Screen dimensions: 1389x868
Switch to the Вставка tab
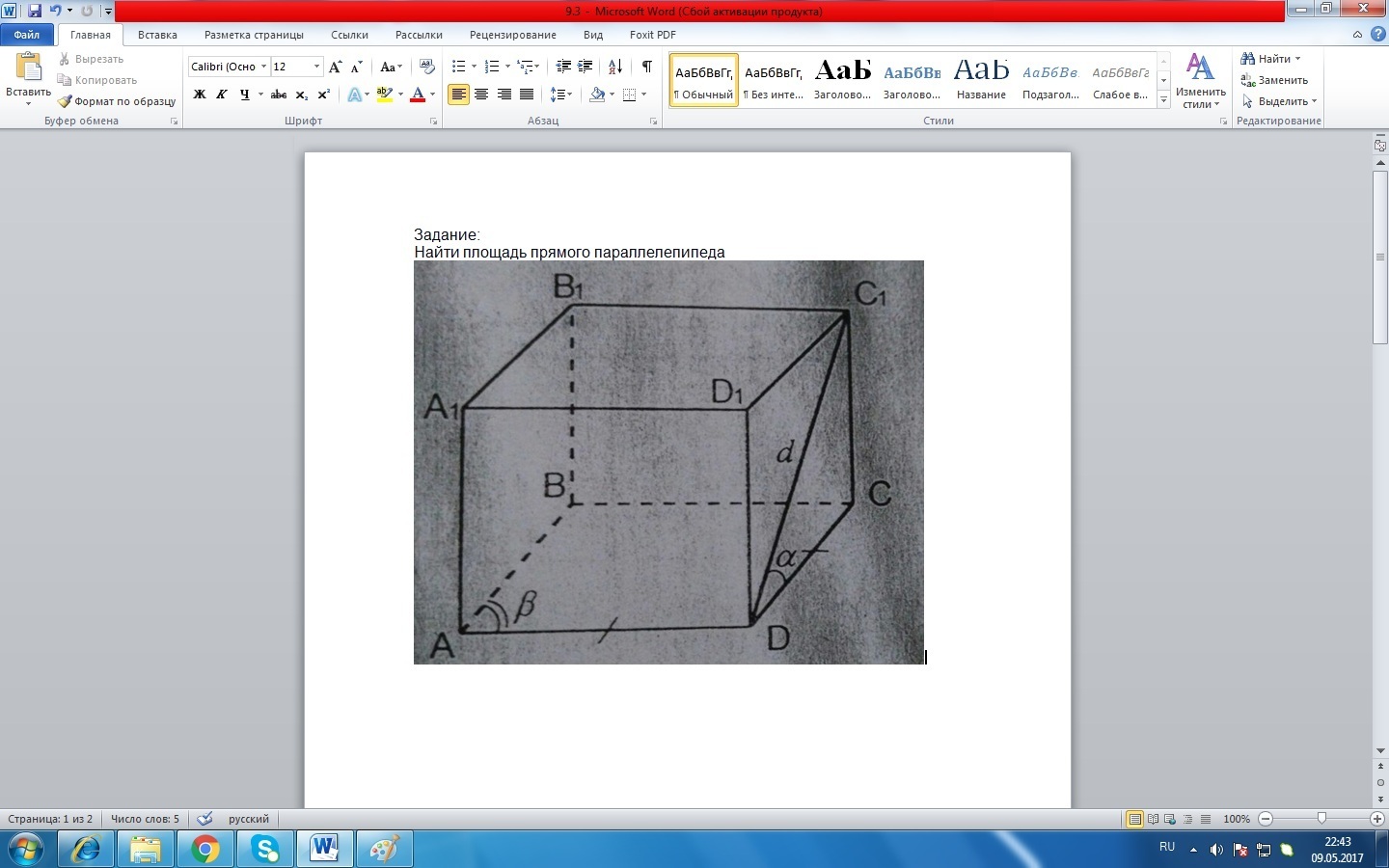coord(157,35)
